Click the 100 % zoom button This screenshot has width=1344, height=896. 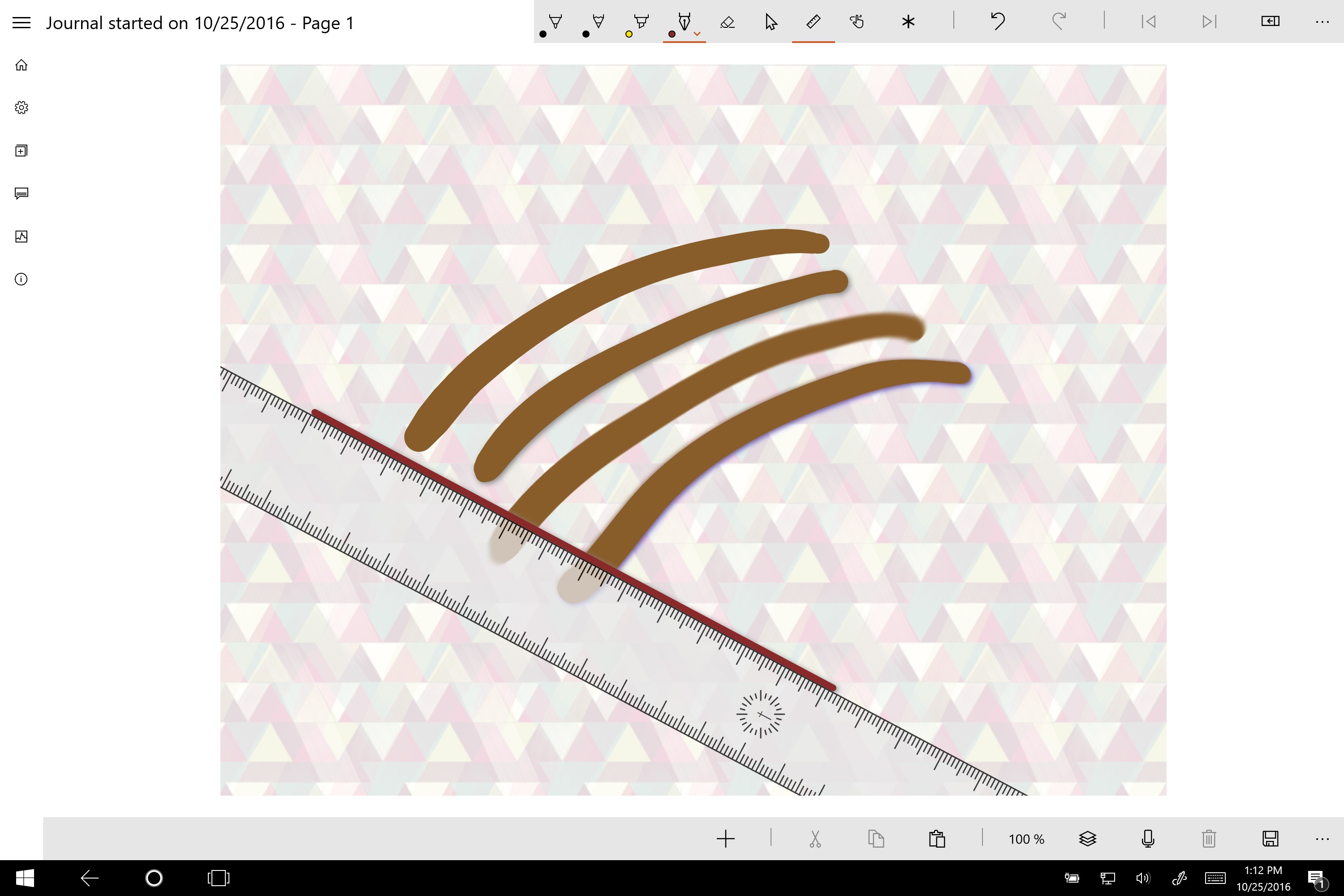coord(1026,838)
